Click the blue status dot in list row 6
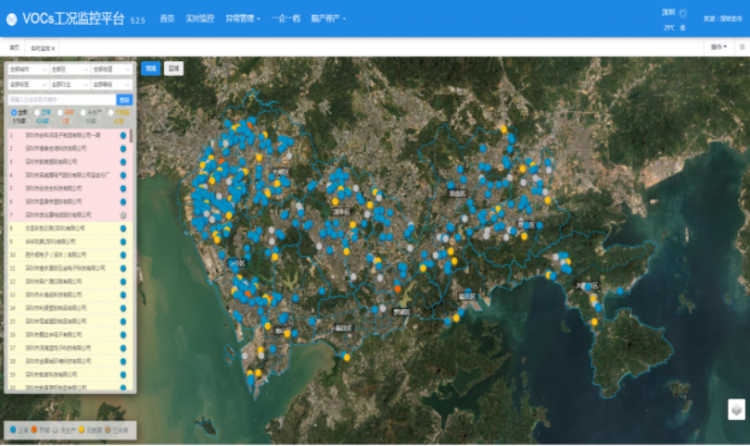Viewport: 750px width, 446px height. tap(123, 202)
